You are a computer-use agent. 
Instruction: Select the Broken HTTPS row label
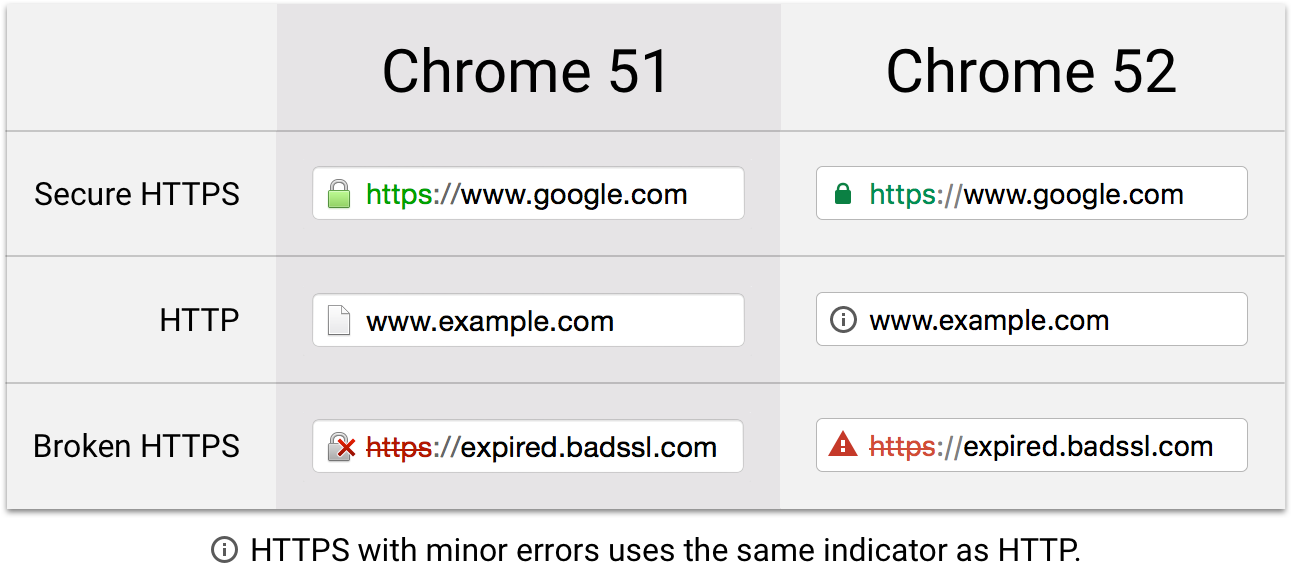[x=137, y=446]
